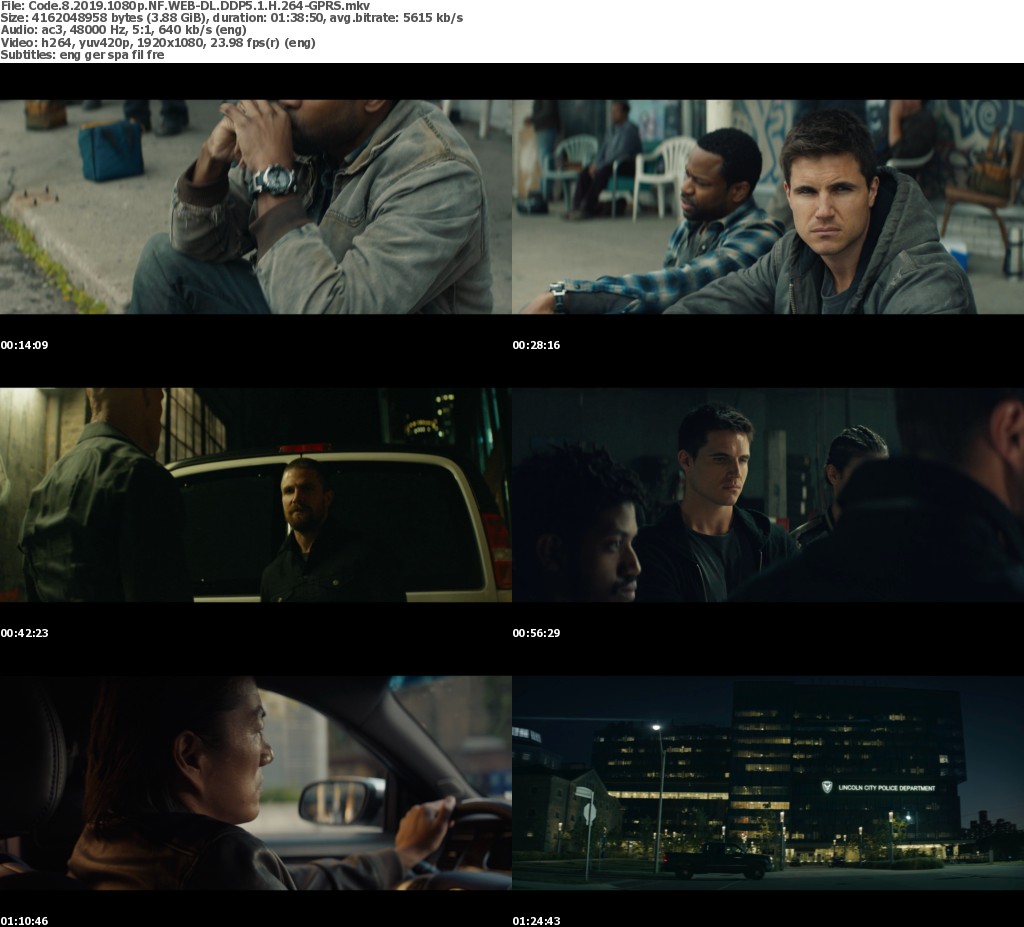
Task: Select the 00:56:29 timestamp
Action: tap(537, 633)
